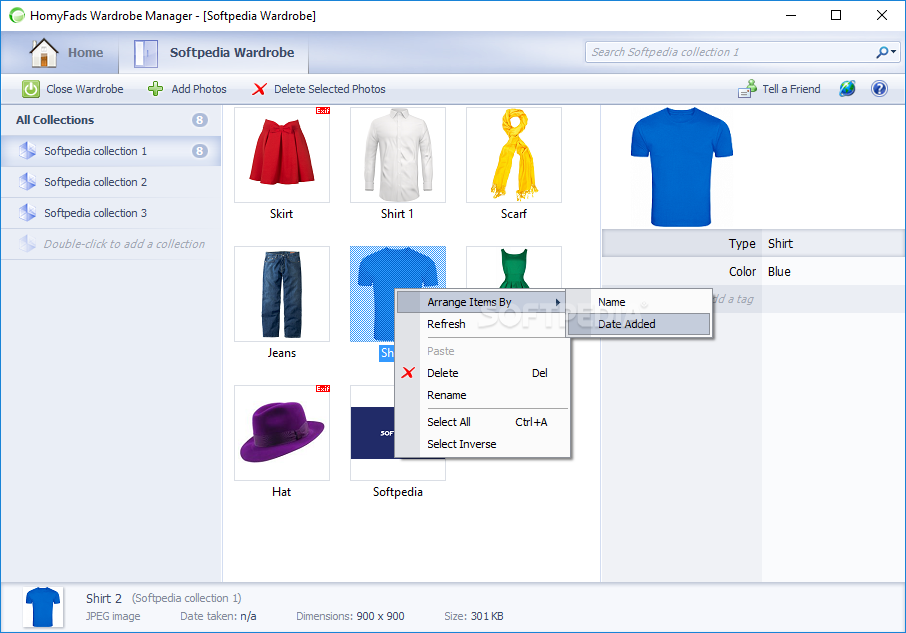Viewport: 906px width, 633px height.
Task: Choose Delete in context menu
Action: (x=482, y=373)
